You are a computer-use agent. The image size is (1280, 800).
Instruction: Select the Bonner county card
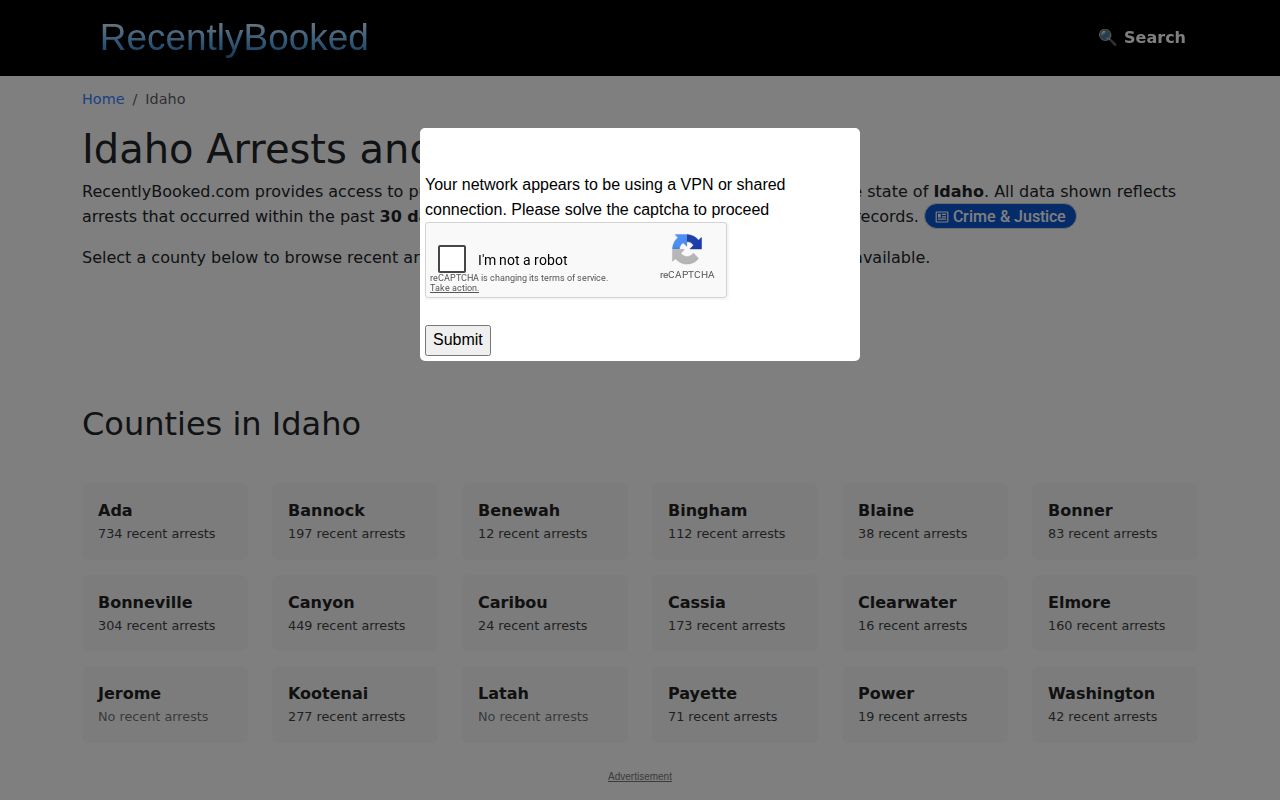pos(1115,521)
